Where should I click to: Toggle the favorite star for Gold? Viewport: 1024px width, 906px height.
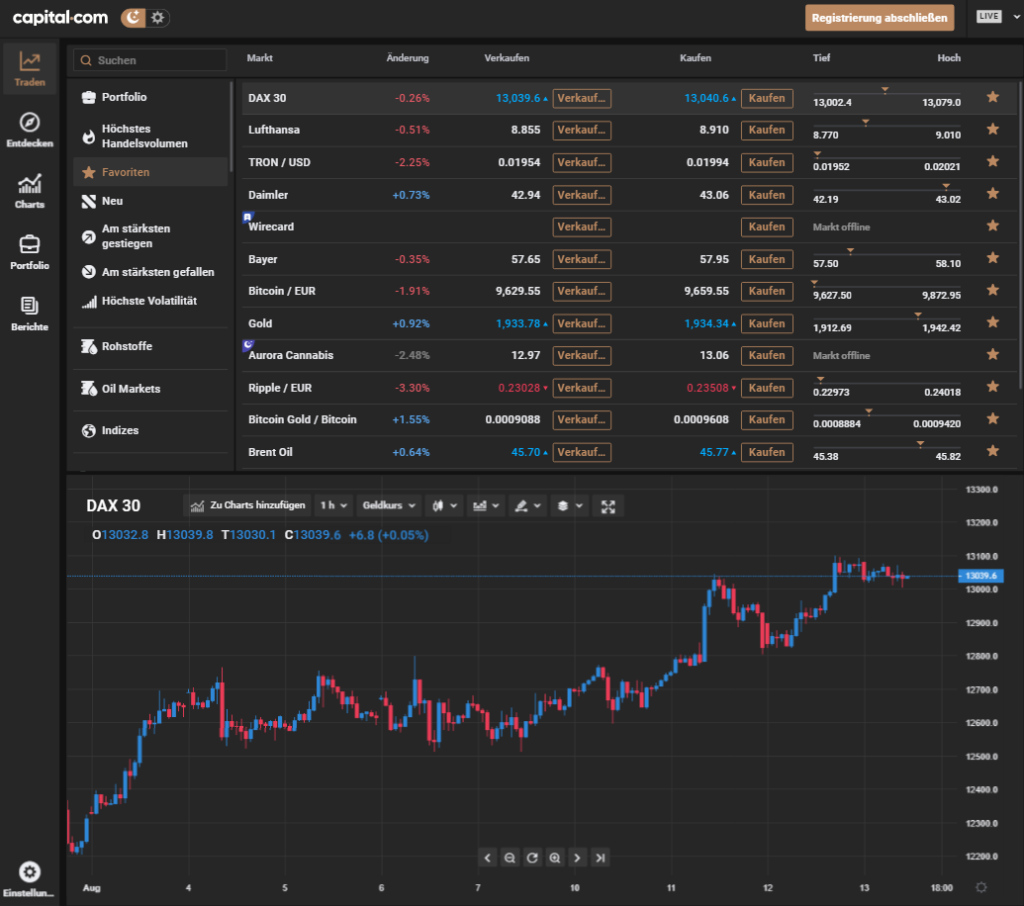pos(992,323)
